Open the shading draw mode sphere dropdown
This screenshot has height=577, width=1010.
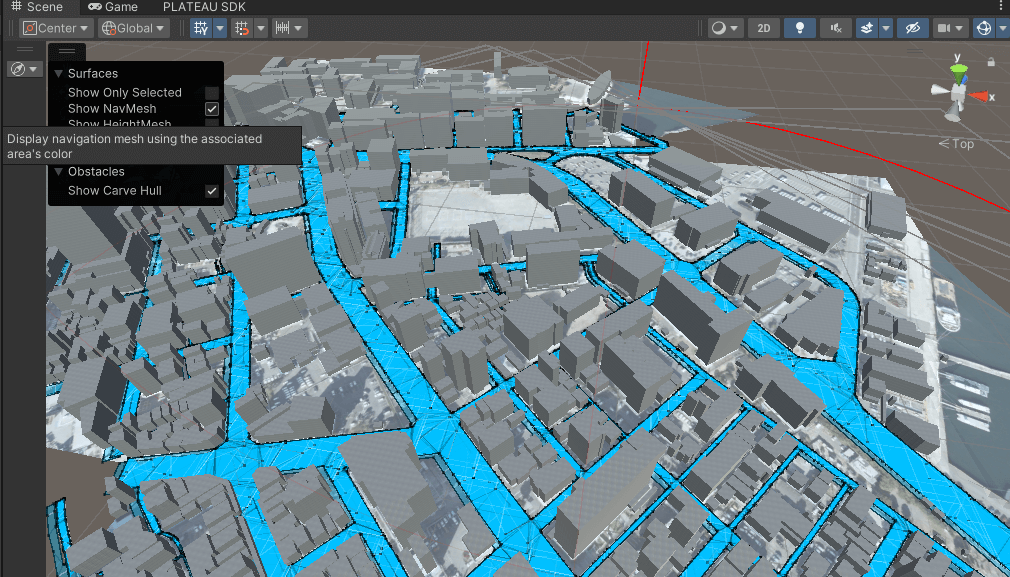pyautogui.click(x=725, y=28)
